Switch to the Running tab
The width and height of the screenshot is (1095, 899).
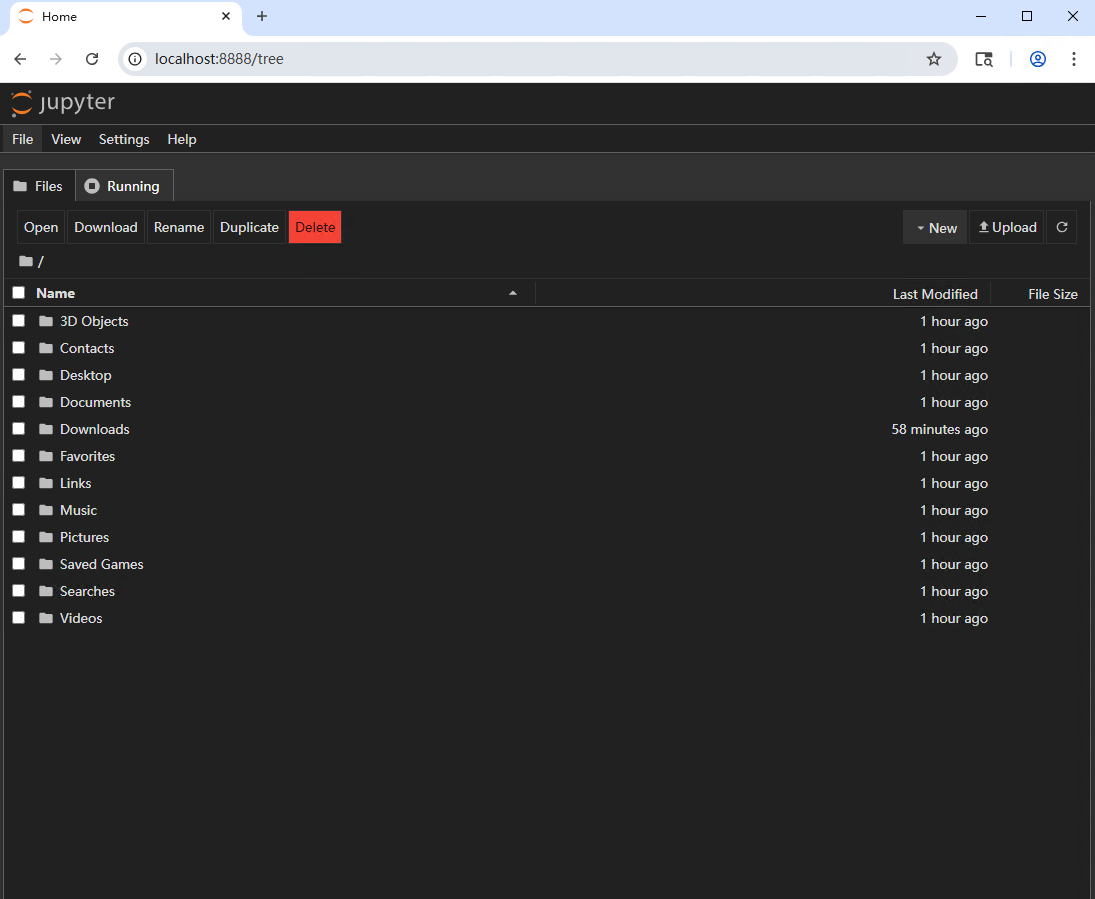(x=123, y=186)
